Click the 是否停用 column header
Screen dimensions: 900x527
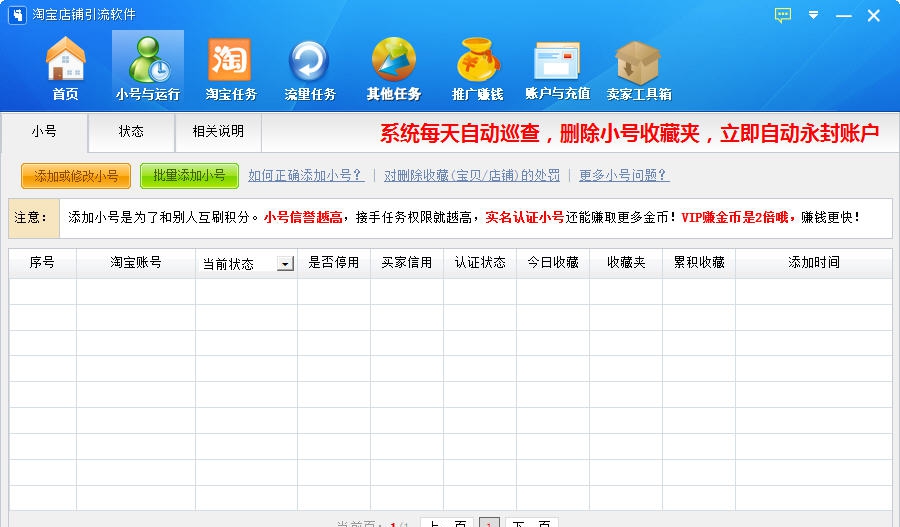(333, 263)
